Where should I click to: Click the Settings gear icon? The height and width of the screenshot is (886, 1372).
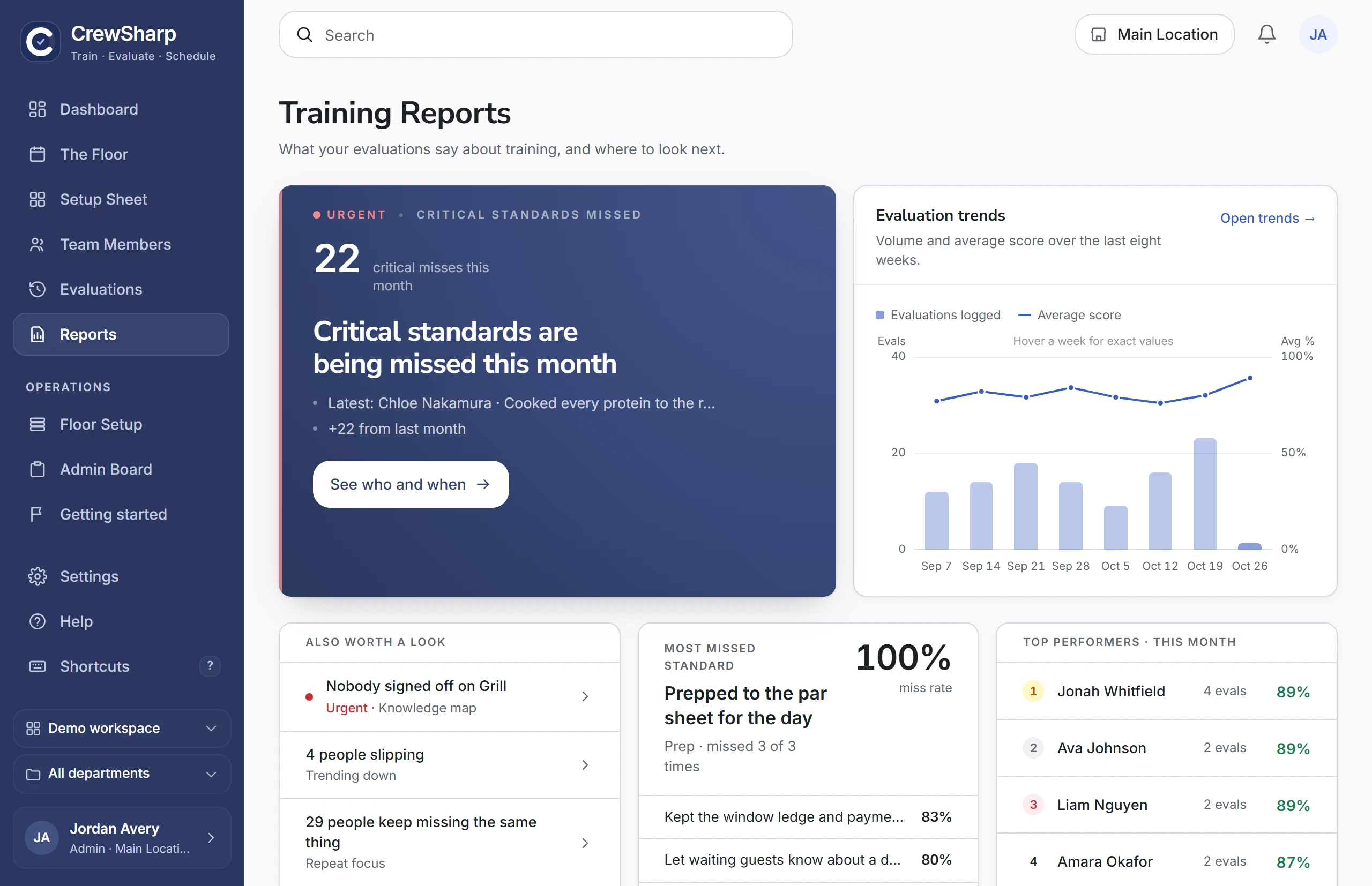[x=38, y=576]
